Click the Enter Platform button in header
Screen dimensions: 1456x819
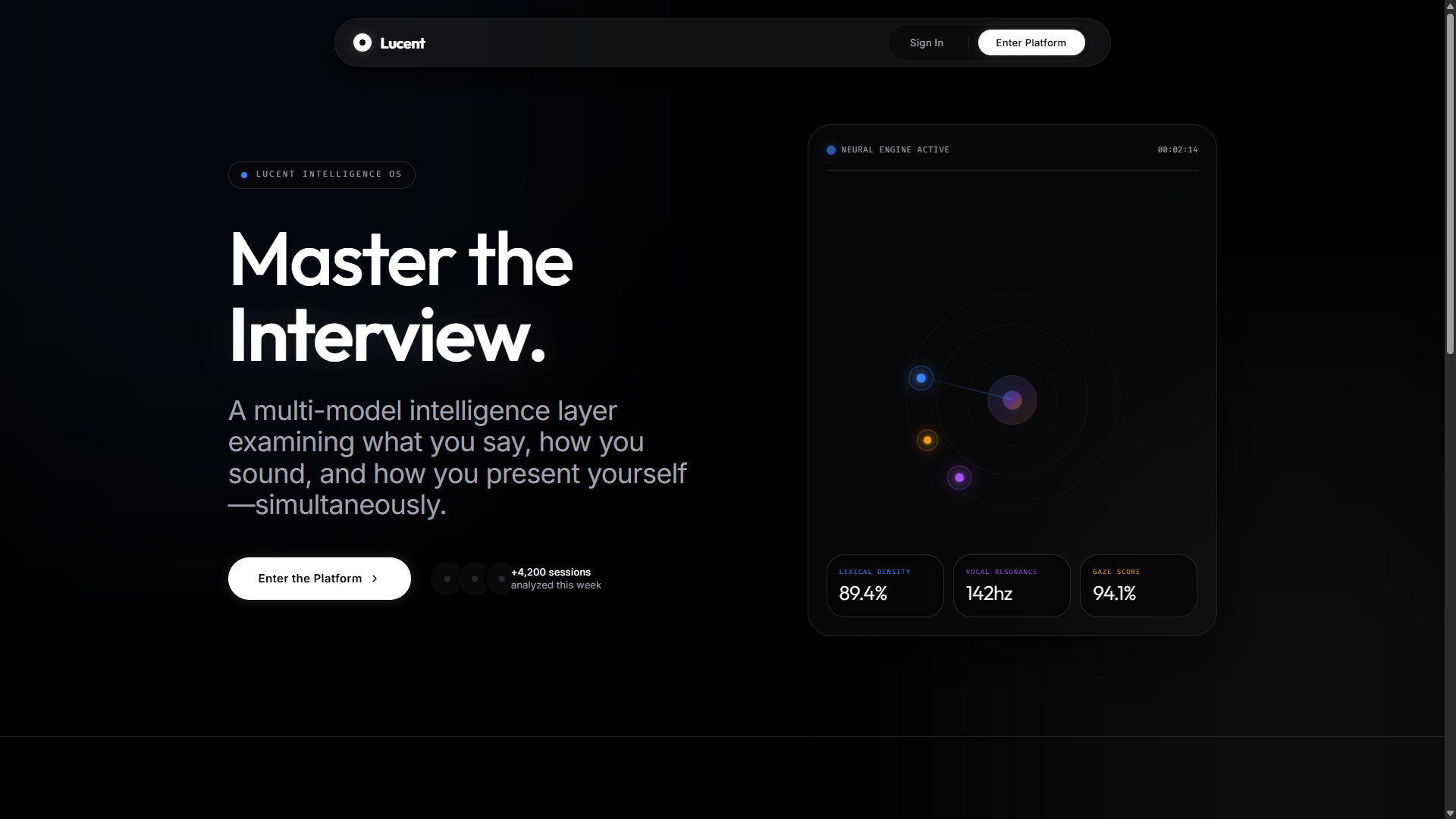pos(1031,42)
